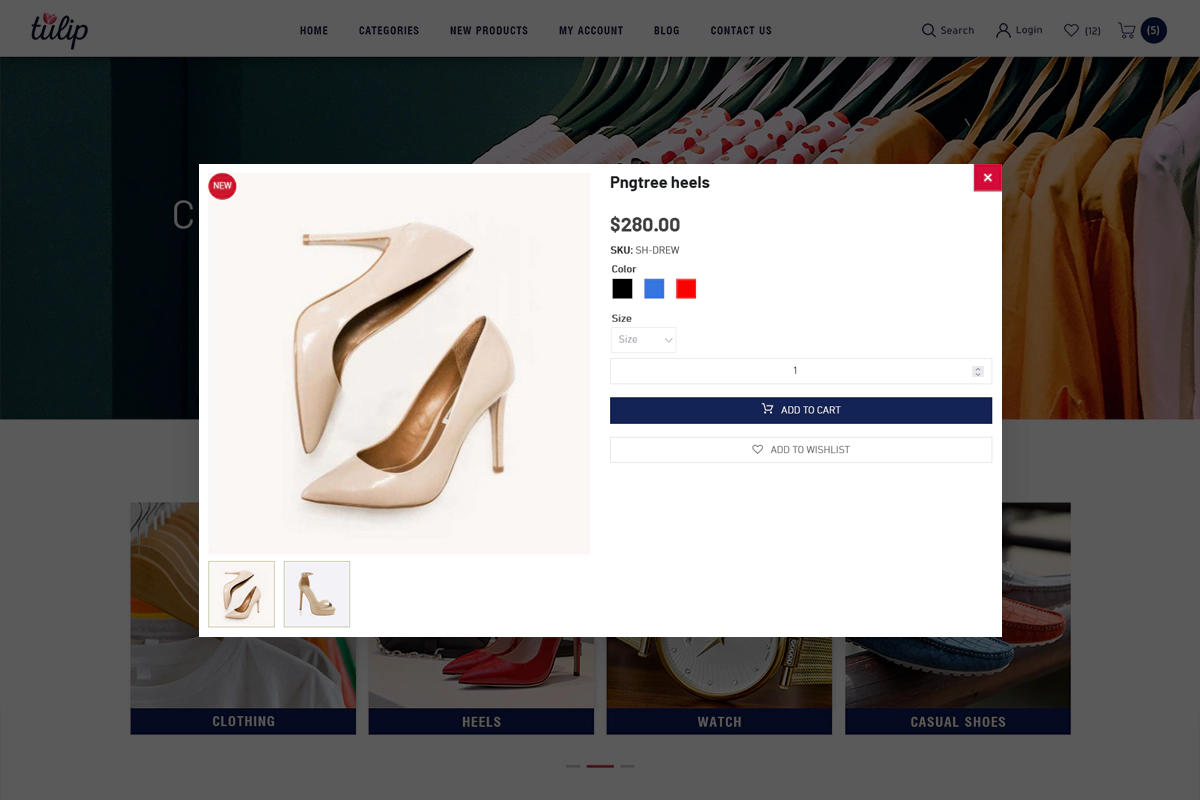
Task: Click ADD TO CART button
Action: (x=801, y=410)
